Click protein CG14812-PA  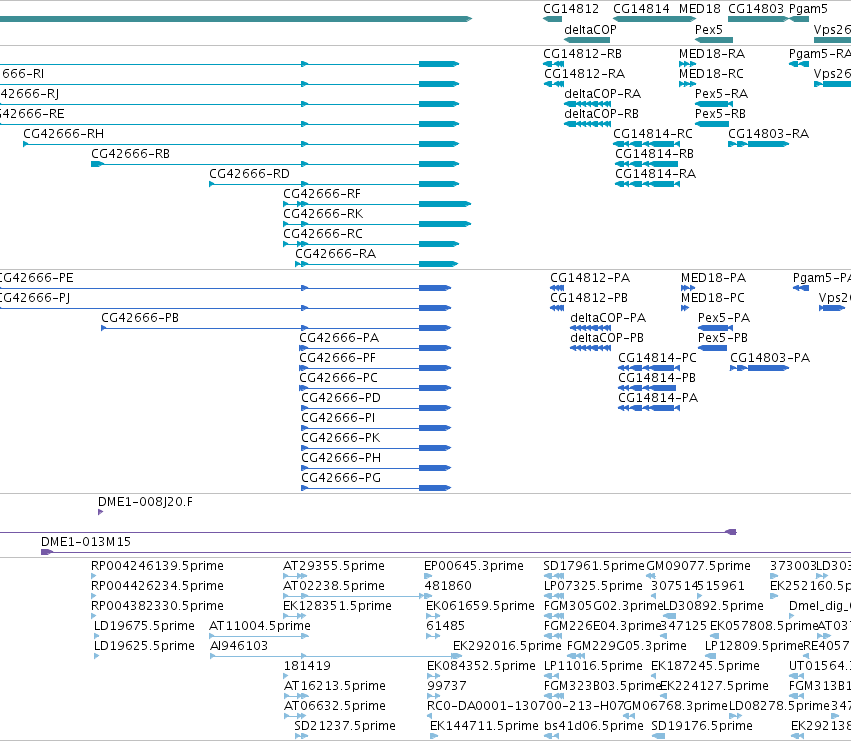coord(590,278)
